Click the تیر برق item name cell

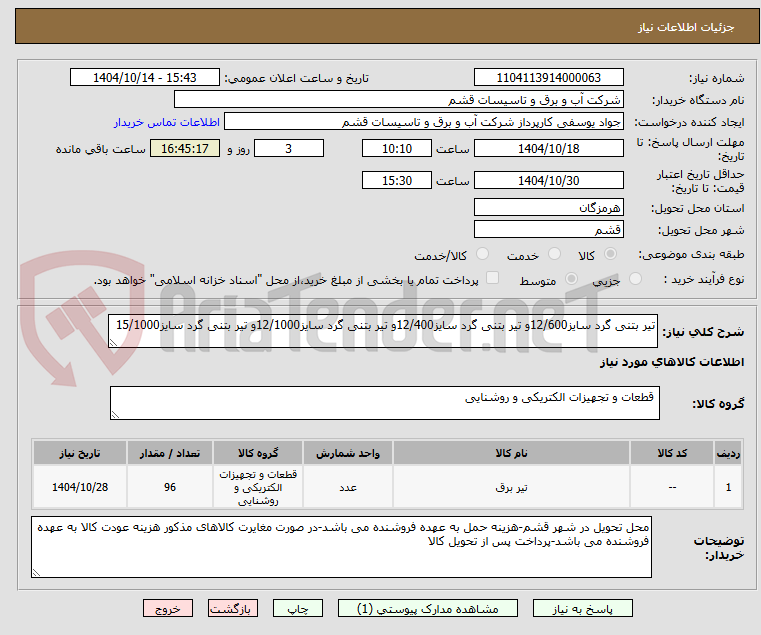tap(511, 487)
